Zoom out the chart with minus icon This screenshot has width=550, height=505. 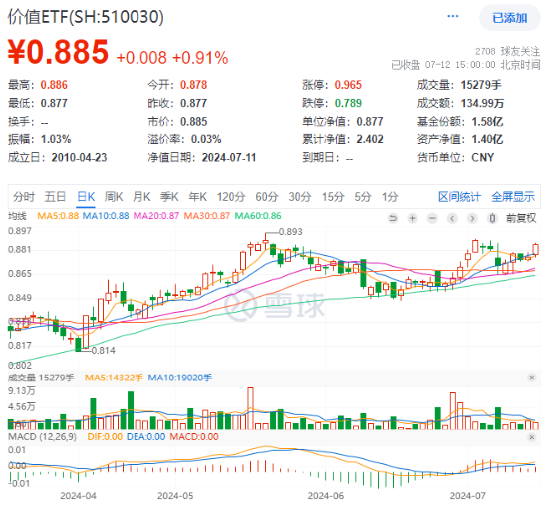click(x=432, y=218)
